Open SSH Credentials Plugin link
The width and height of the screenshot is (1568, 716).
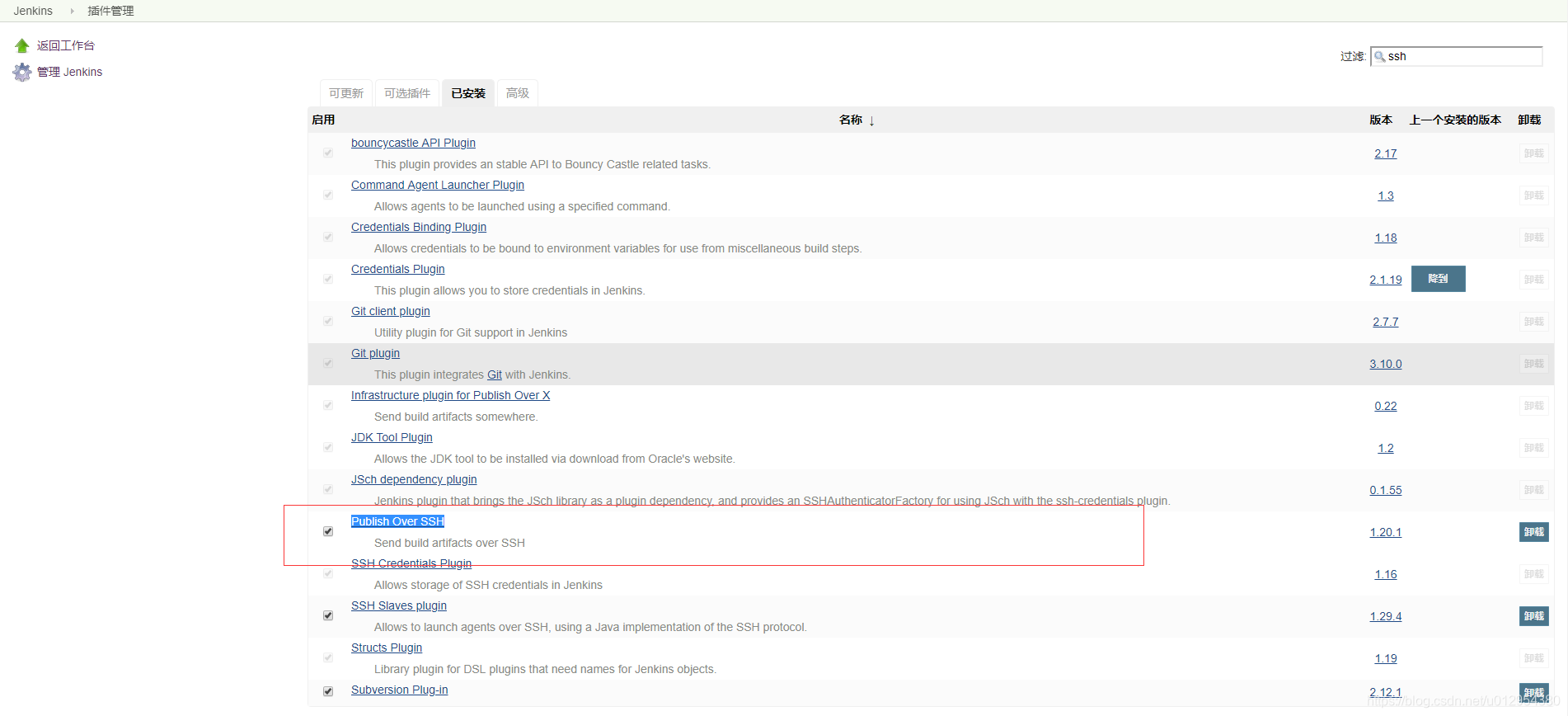point(411,563)
